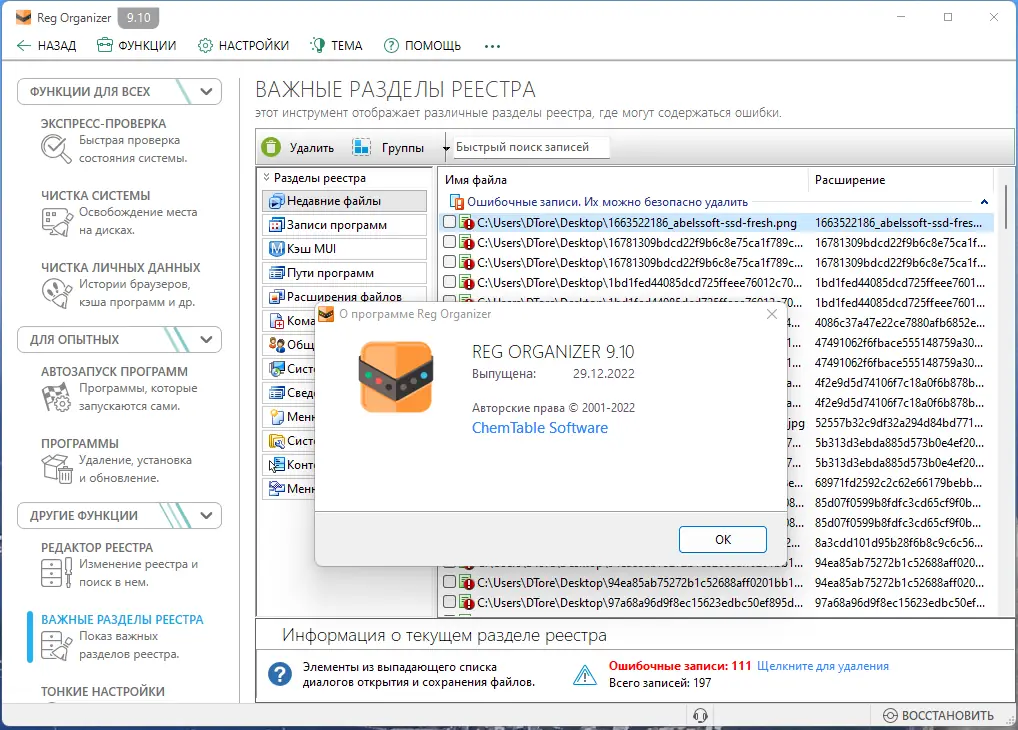This screenshot has width=1018, height=730.
Task: Go back with НАЗАД
Action: [46, 45]
